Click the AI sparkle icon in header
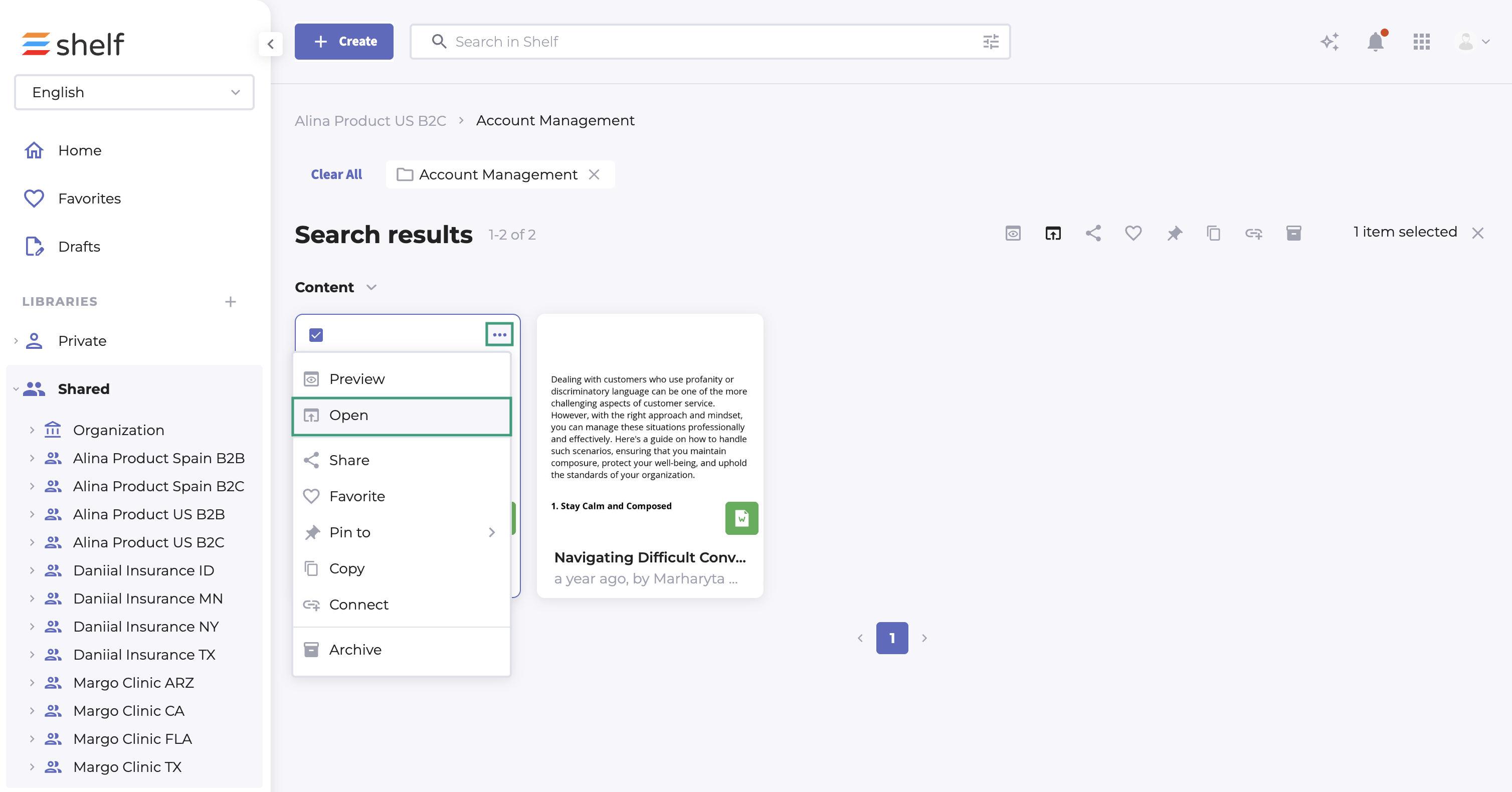 tap(1330, 42)
